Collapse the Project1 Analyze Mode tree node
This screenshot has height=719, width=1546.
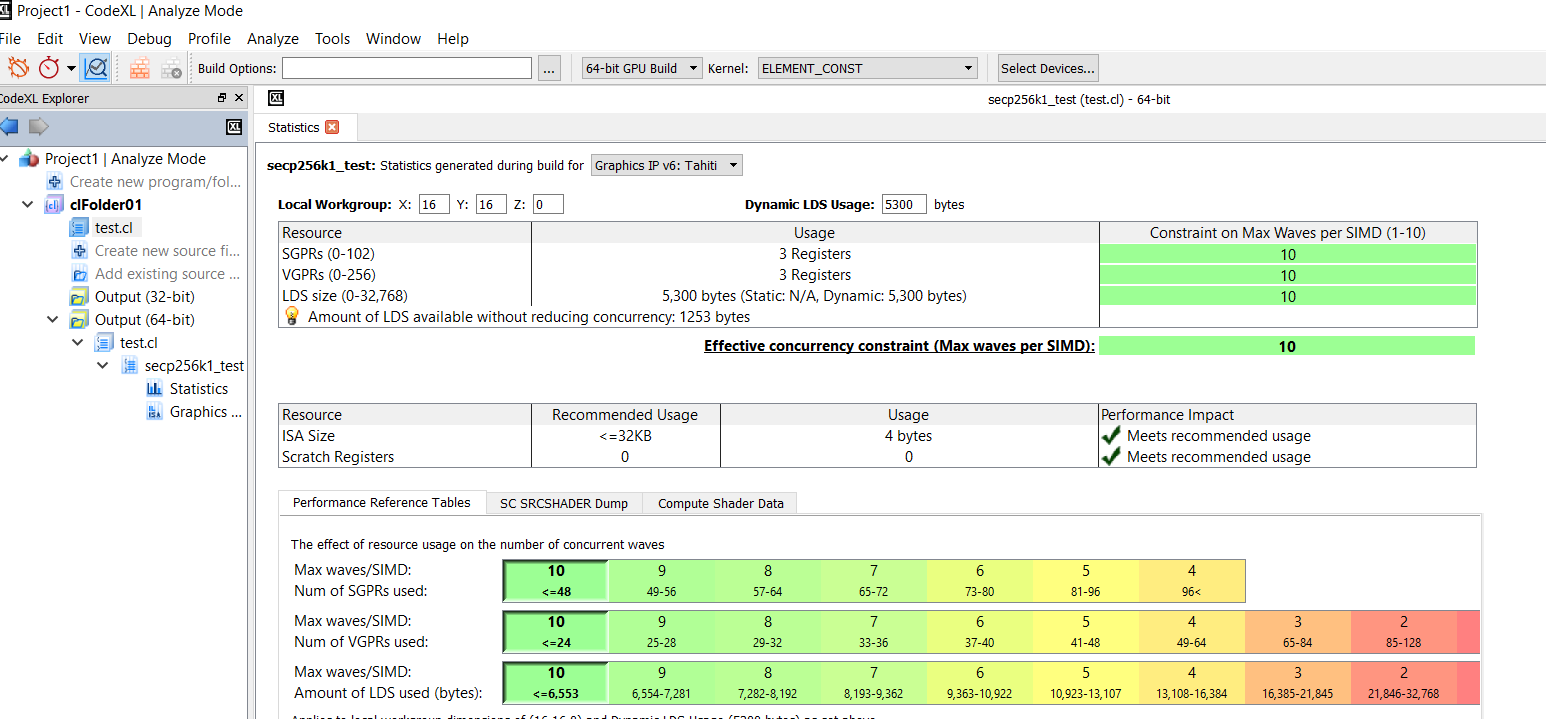[x=5, y=159]
